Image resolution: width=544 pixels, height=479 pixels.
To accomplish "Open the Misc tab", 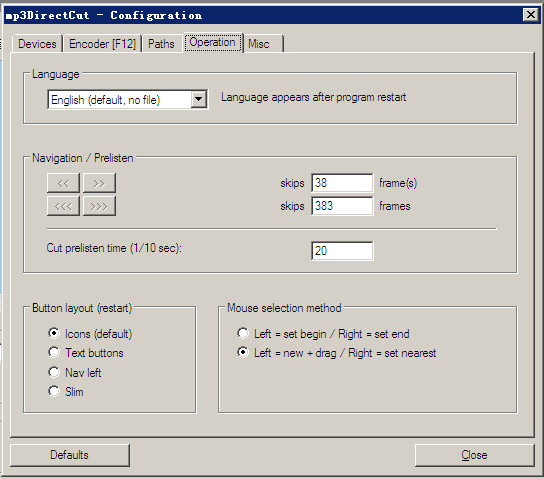I will [264, 44].
